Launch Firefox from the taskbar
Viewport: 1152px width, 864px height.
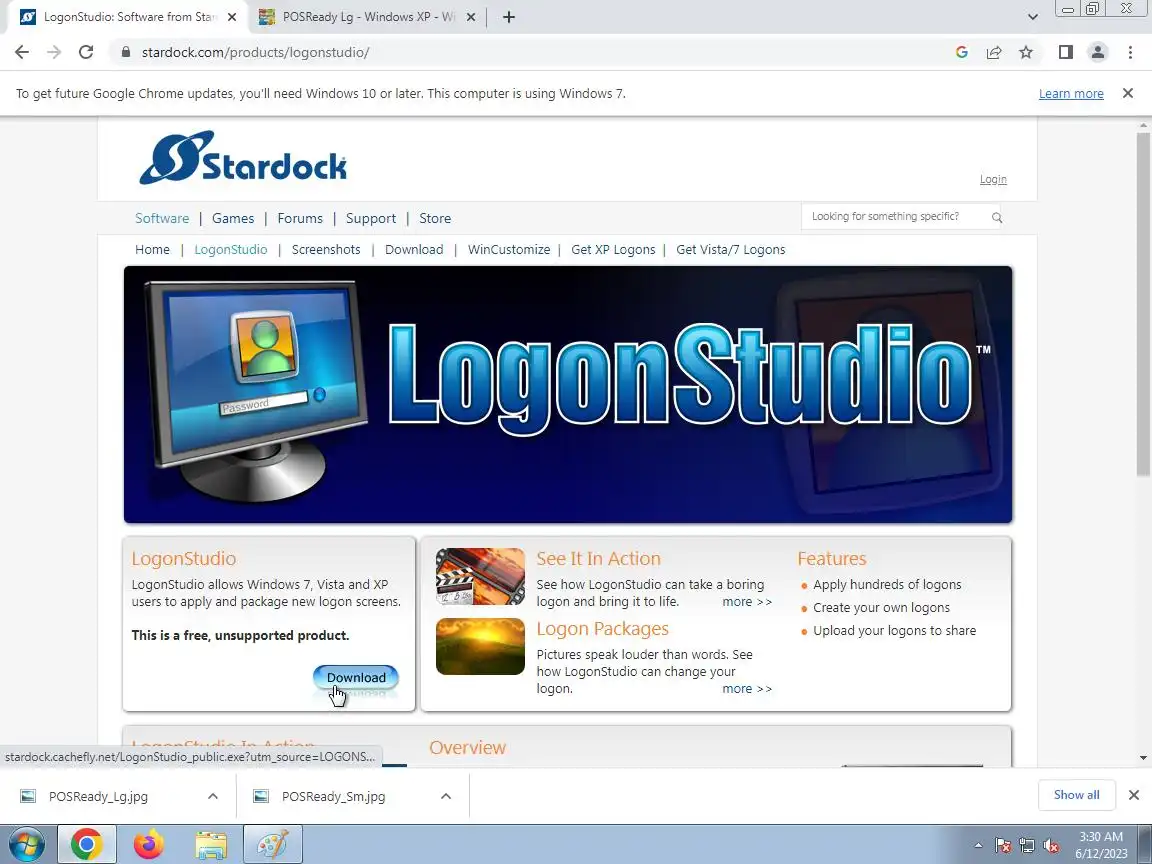(x=148, y=845)
